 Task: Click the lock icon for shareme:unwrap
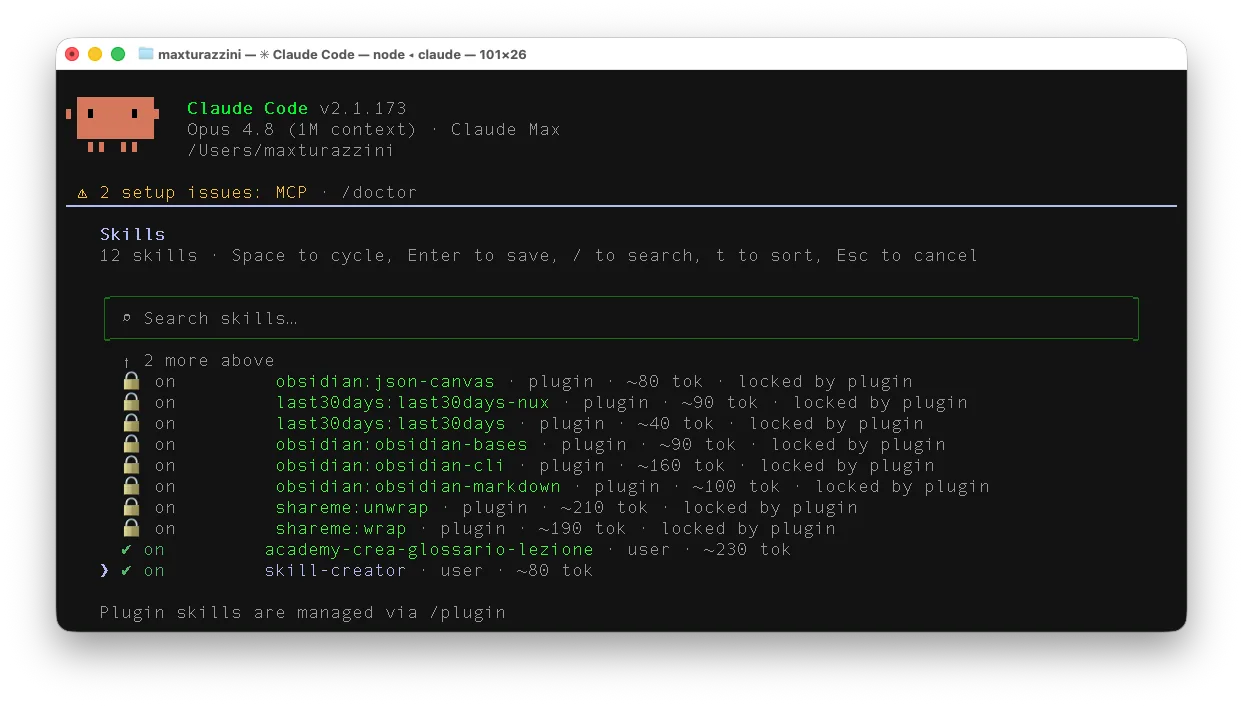tap(131, 507)
